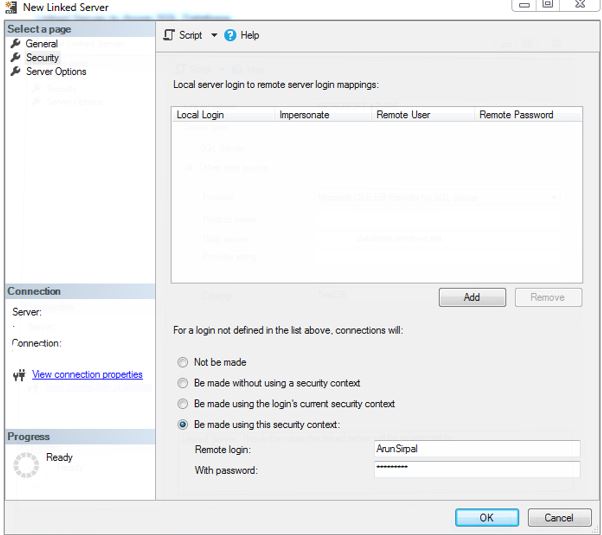This screenshot has height=535, width=602.
Task: Click OK to confirm linked server
Action: tap(486, 518)
